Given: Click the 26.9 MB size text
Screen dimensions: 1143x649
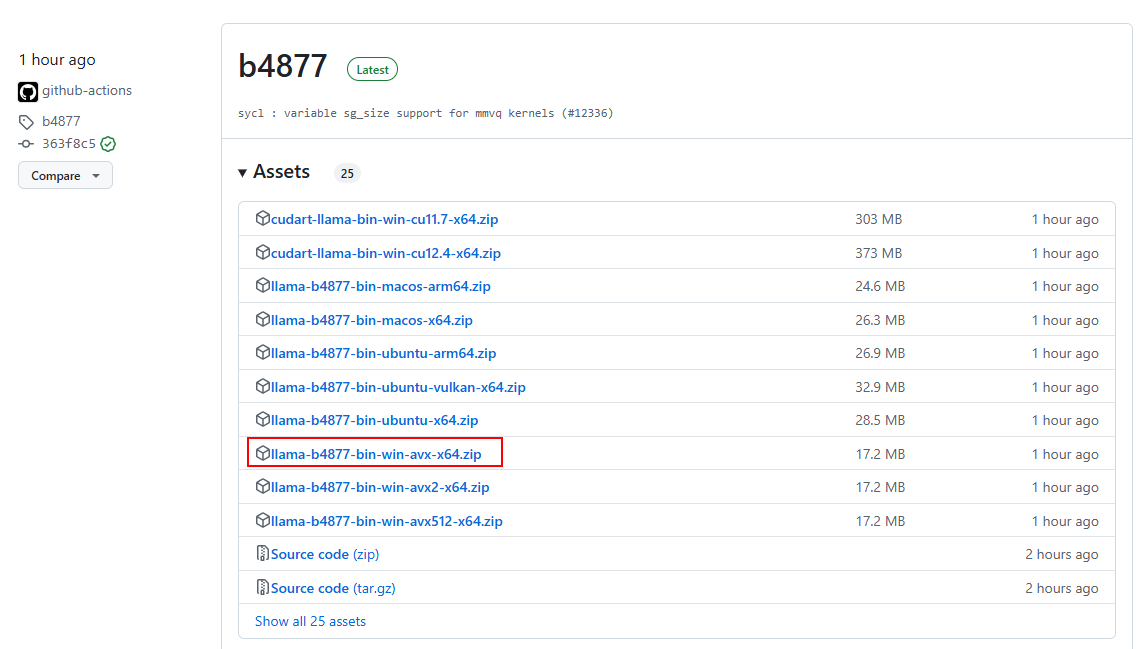Looking at the screenshot, I should click(x=880, y=354).
